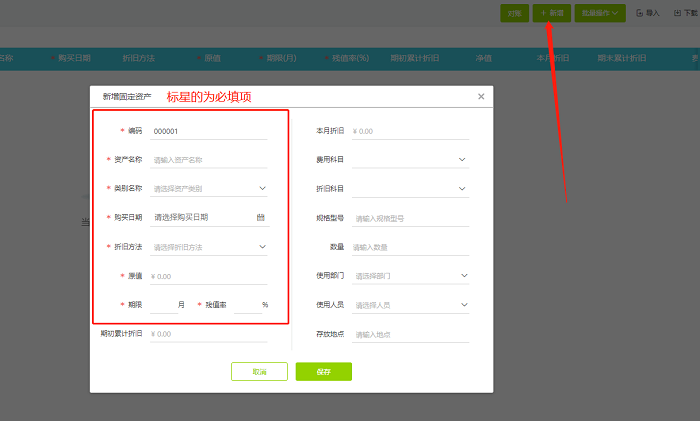Open the 批量操作 dropdown
Viewport: 700px width, 421px height.
600,13
